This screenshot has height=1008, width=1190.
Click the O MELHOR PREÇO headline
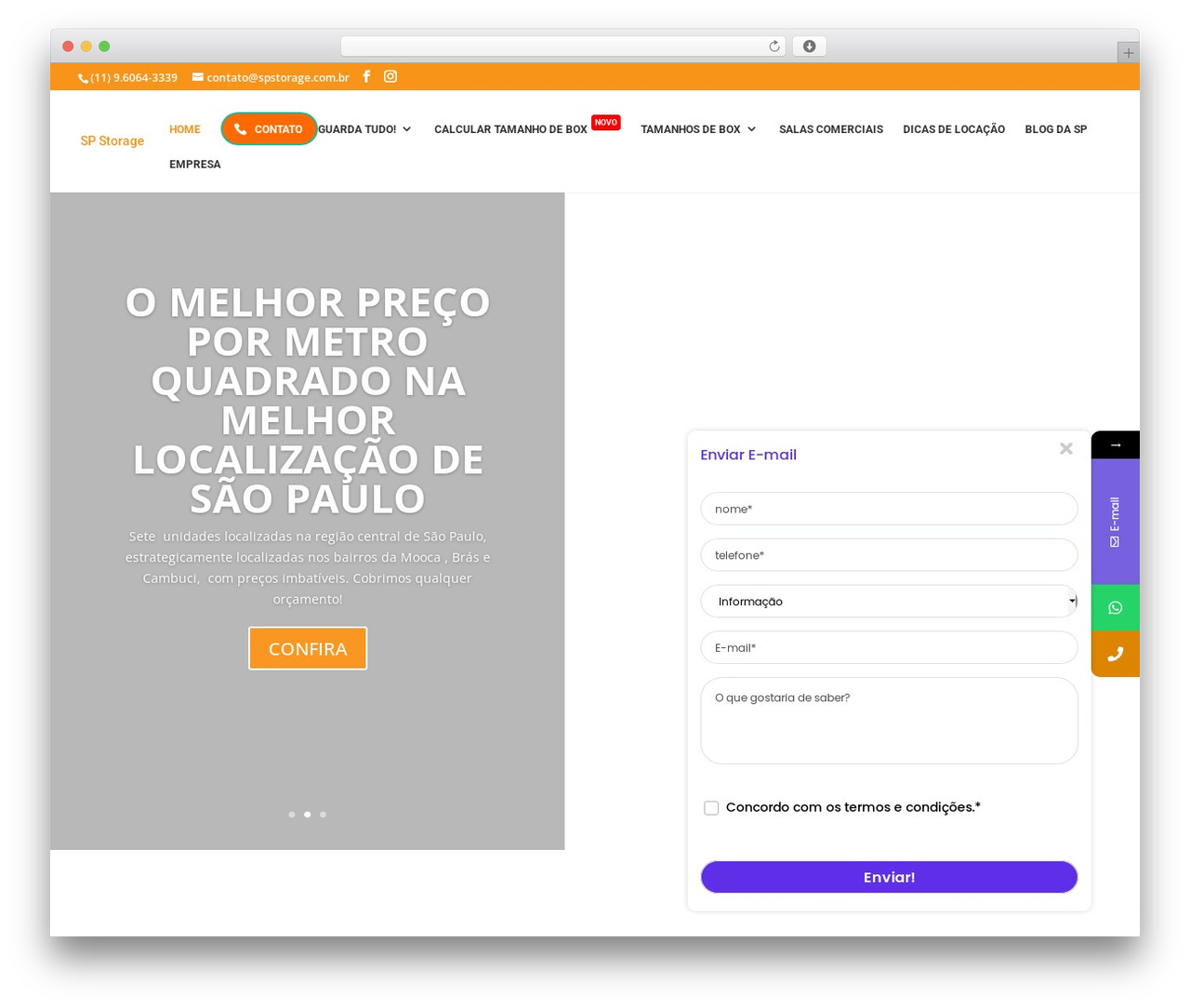[308, 400]
